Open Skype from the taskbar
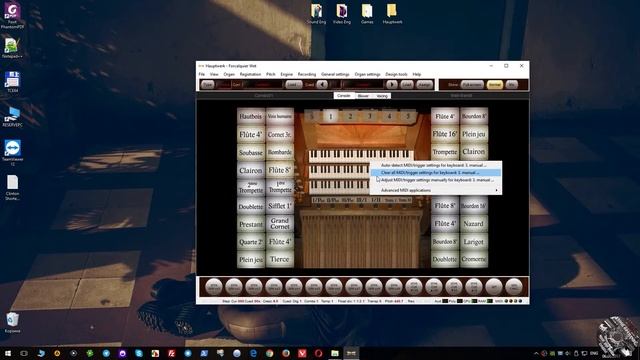 pyautogui.click(x=139, y=353)
